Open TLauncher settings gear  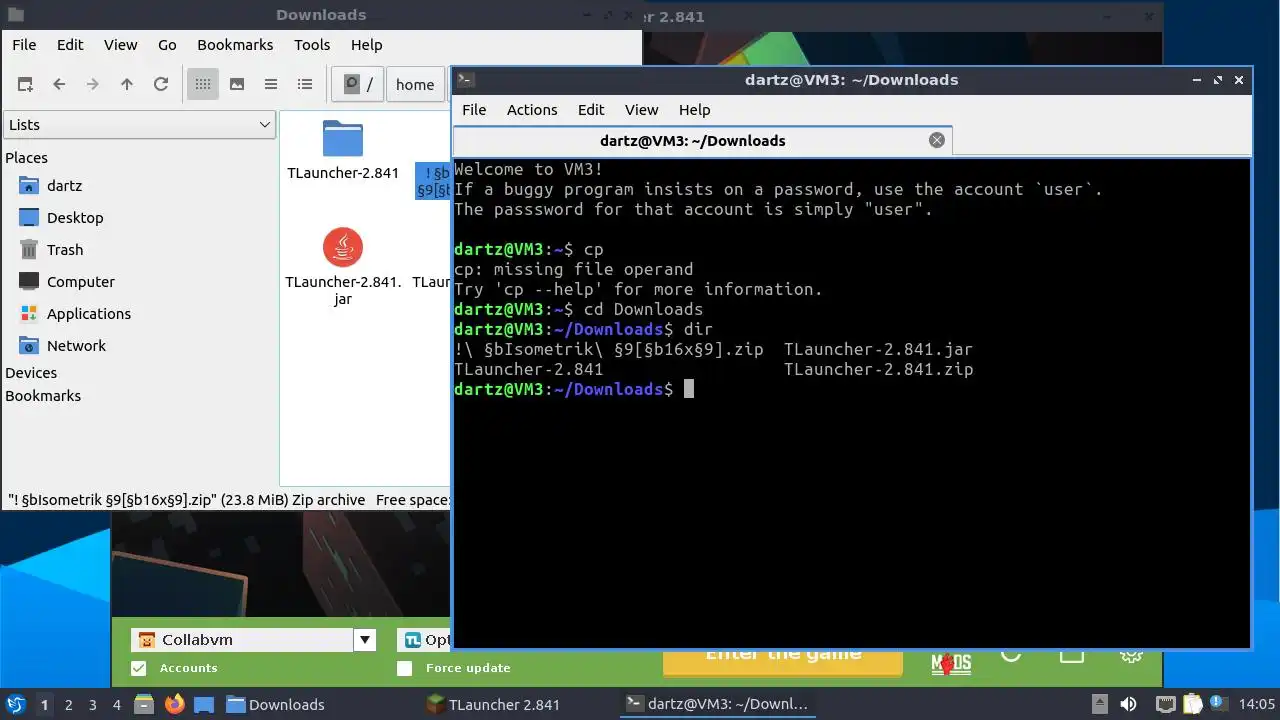pos(1131,656)
